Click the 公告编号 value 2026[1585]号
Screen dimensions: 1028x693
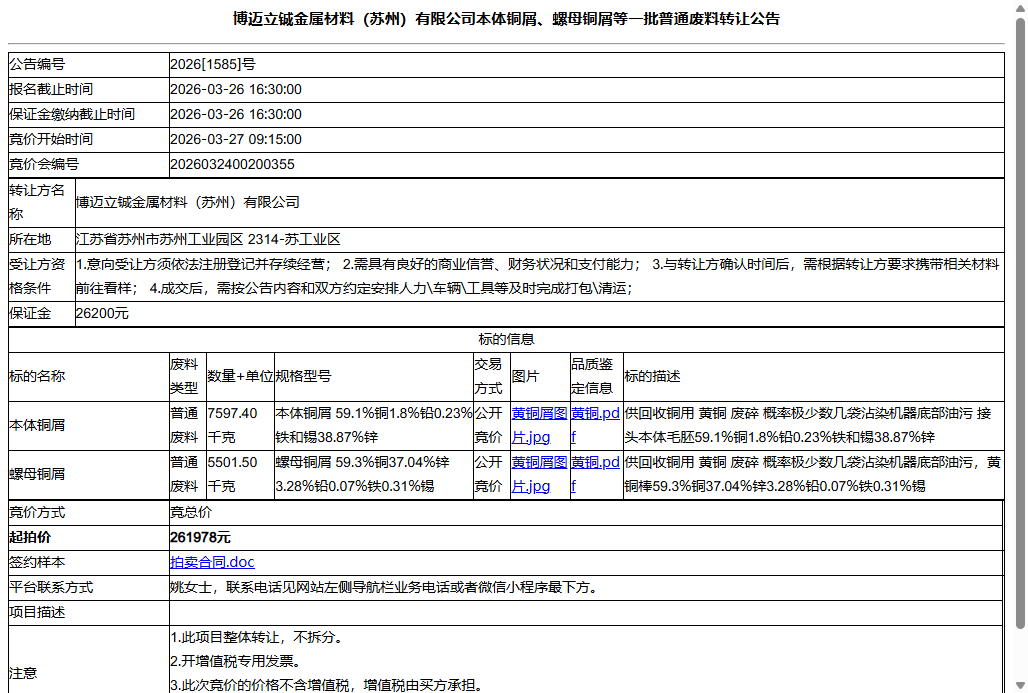tap(209, 64)
